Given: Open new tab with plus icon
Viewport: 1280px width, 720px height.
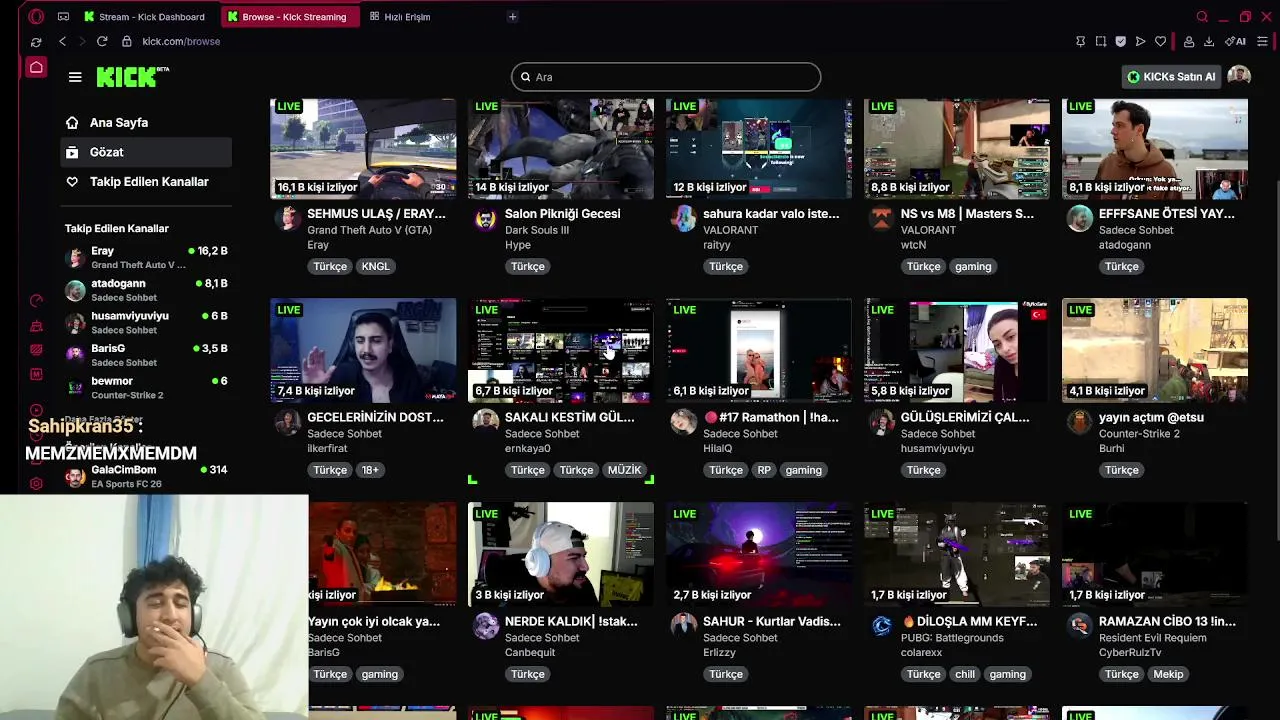Looking at the screenshot, I should point(512,16).
